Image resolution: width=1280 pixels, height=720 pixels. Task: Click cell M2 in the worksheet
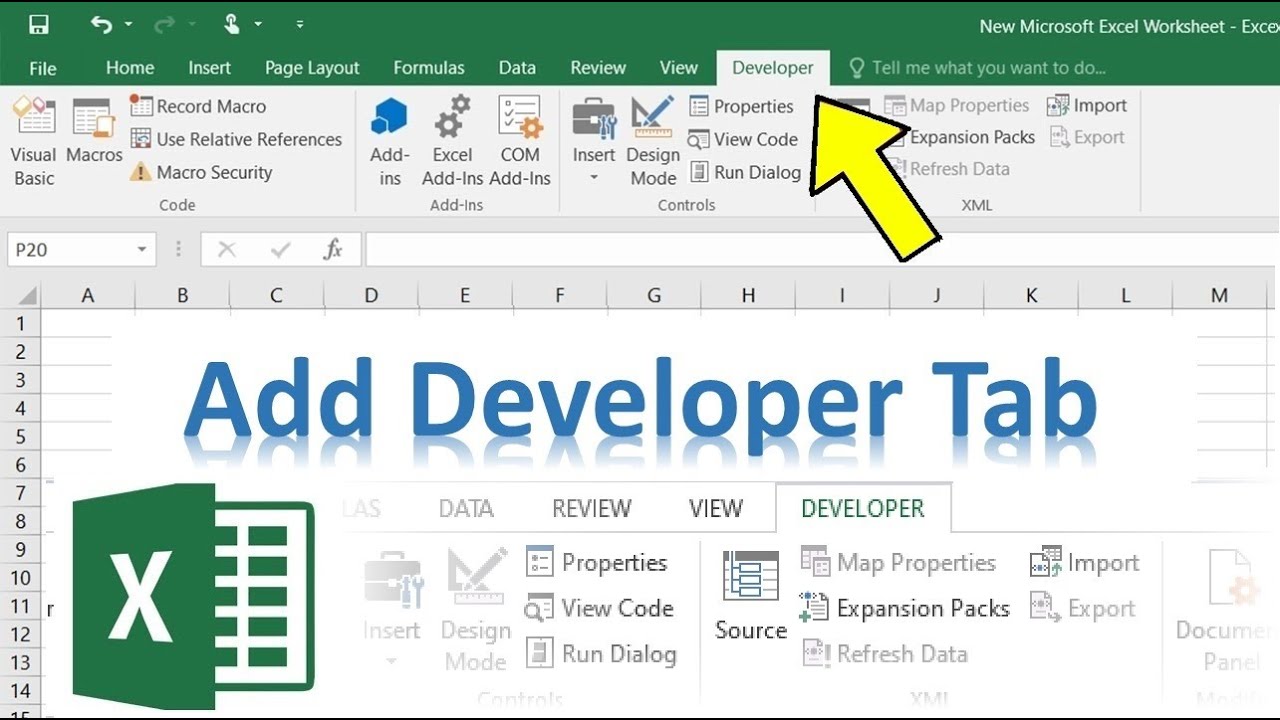point(1219,352)
